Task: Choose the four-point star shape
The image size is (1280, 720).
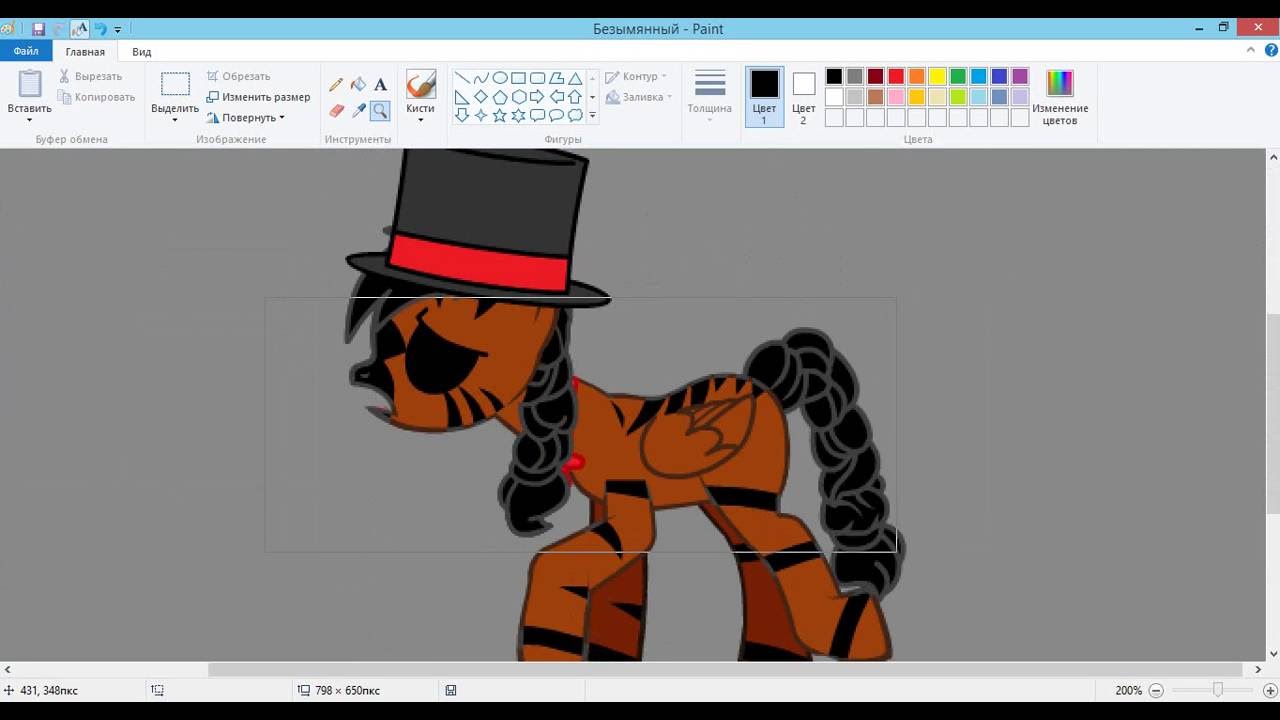Action: coord(481,116)
